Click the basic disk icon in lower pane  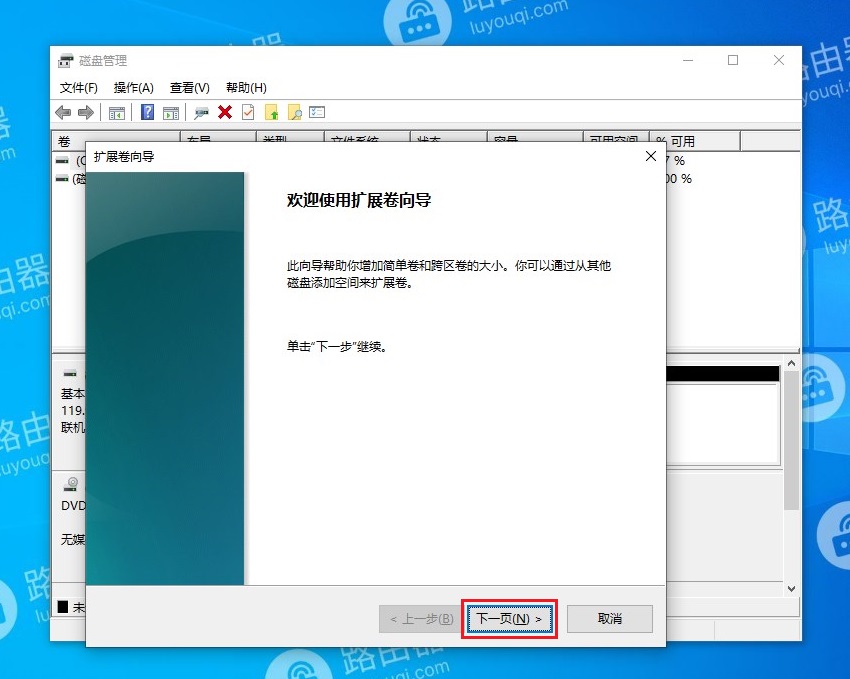(70, 373)
